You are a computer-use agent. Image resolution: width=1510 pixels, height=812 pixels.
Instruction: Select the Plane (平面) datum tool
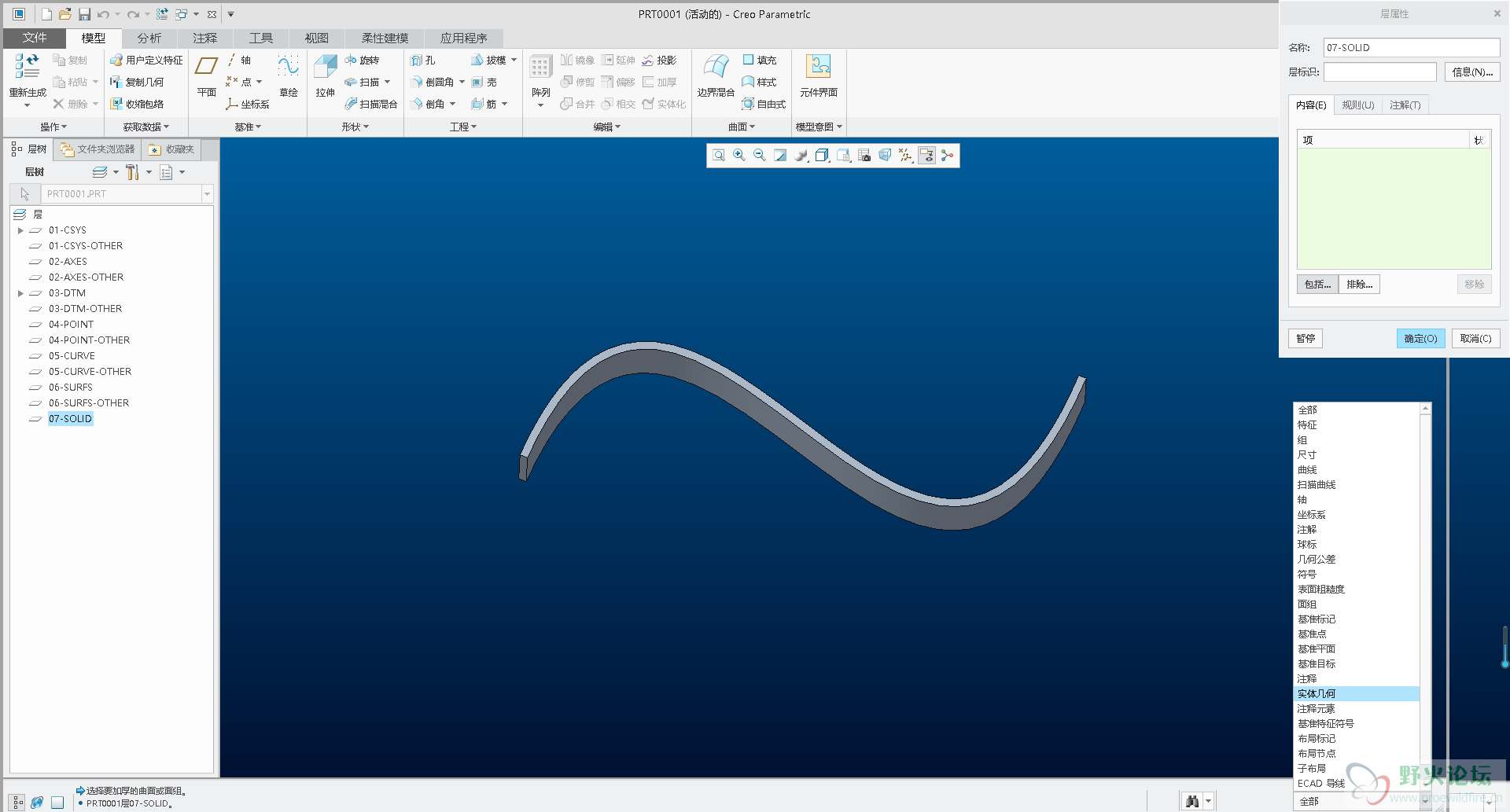[206, 77]
